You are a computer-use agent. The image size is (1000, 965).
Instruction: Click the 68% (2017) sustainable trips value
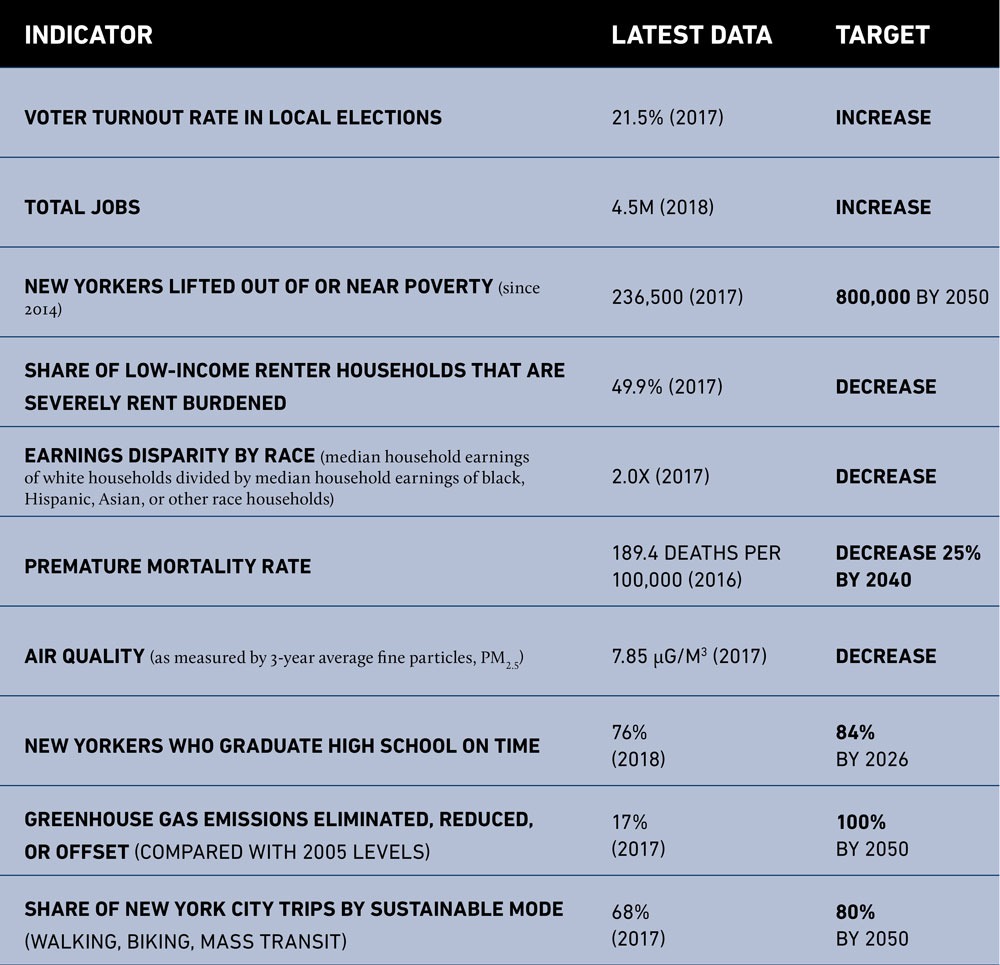click(637, 924)
